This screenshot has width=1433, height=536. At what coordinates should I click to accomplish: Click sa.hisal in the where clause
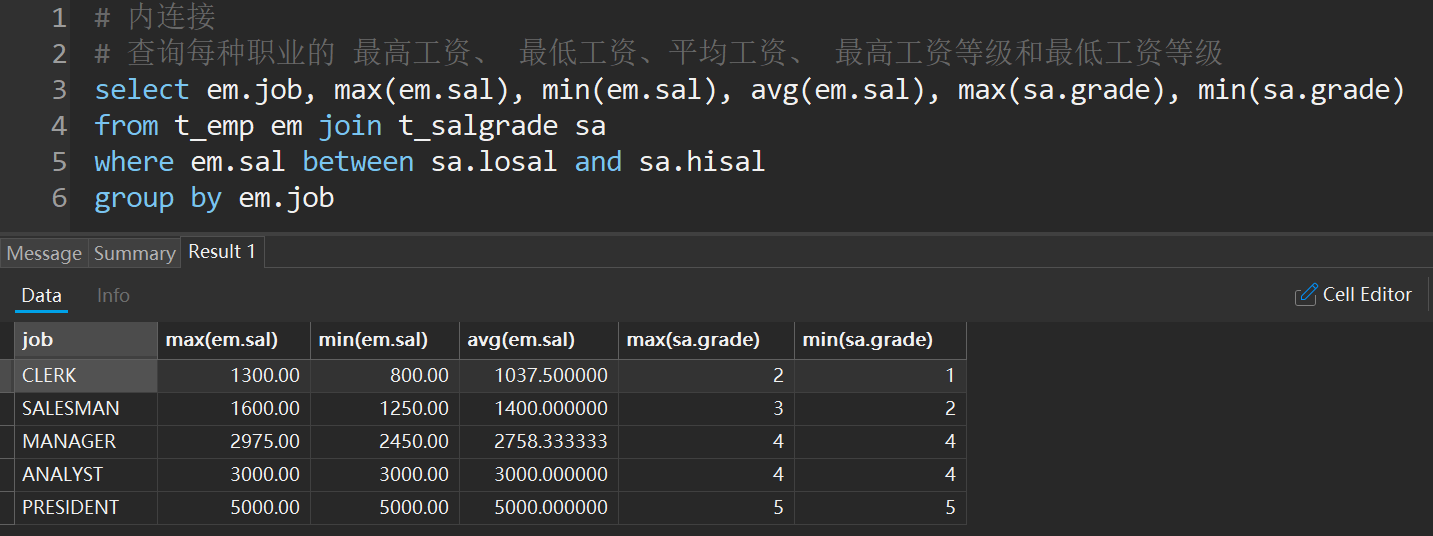[702, 161]
